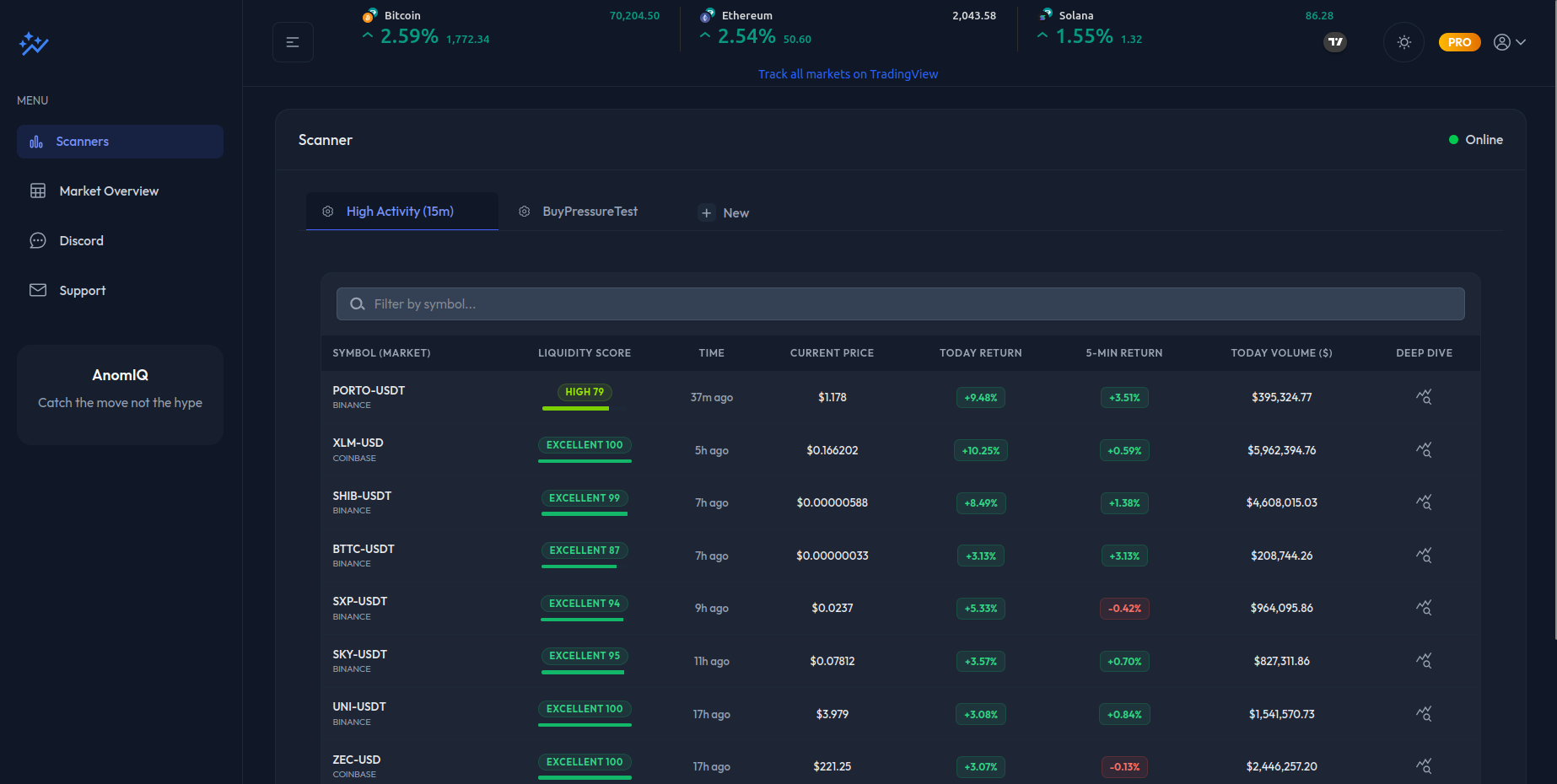Open Deep Dive chart for XLM-USD
The width and height of the screenshot is (1557, 784).
(1424, 449)
